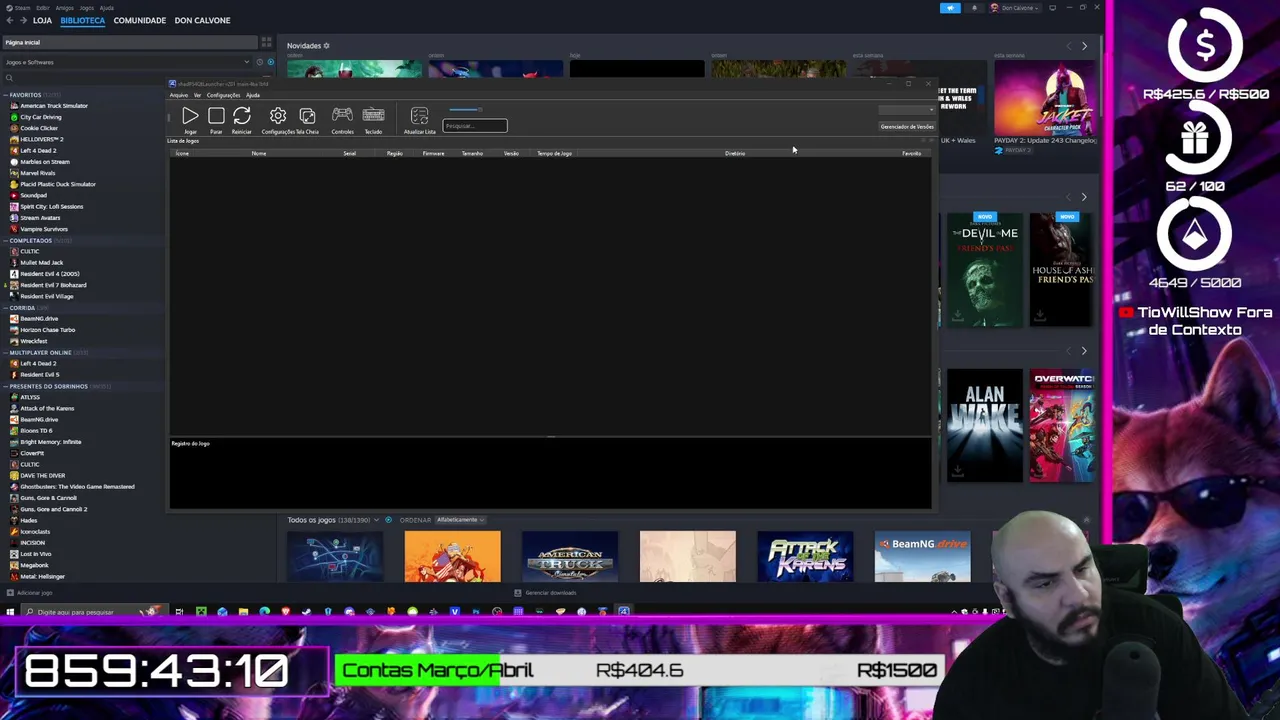Open Amigos menu in Steam window

67,7
